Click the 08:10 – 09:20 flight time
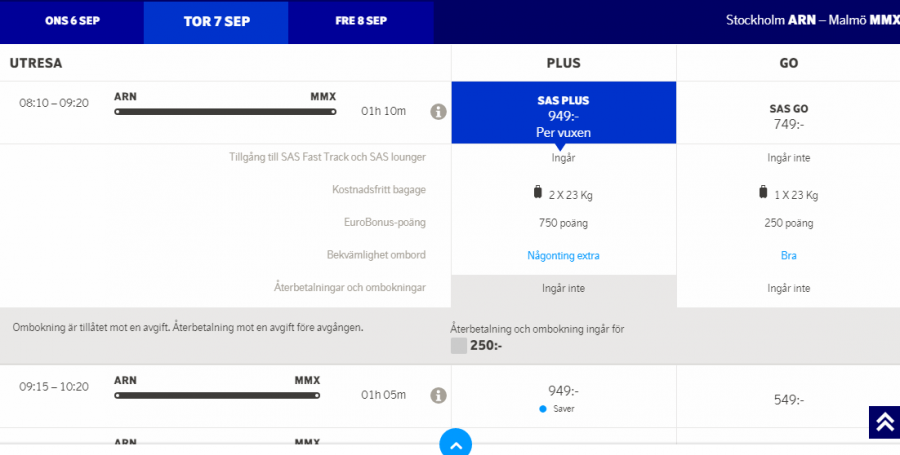 point(54,103)
